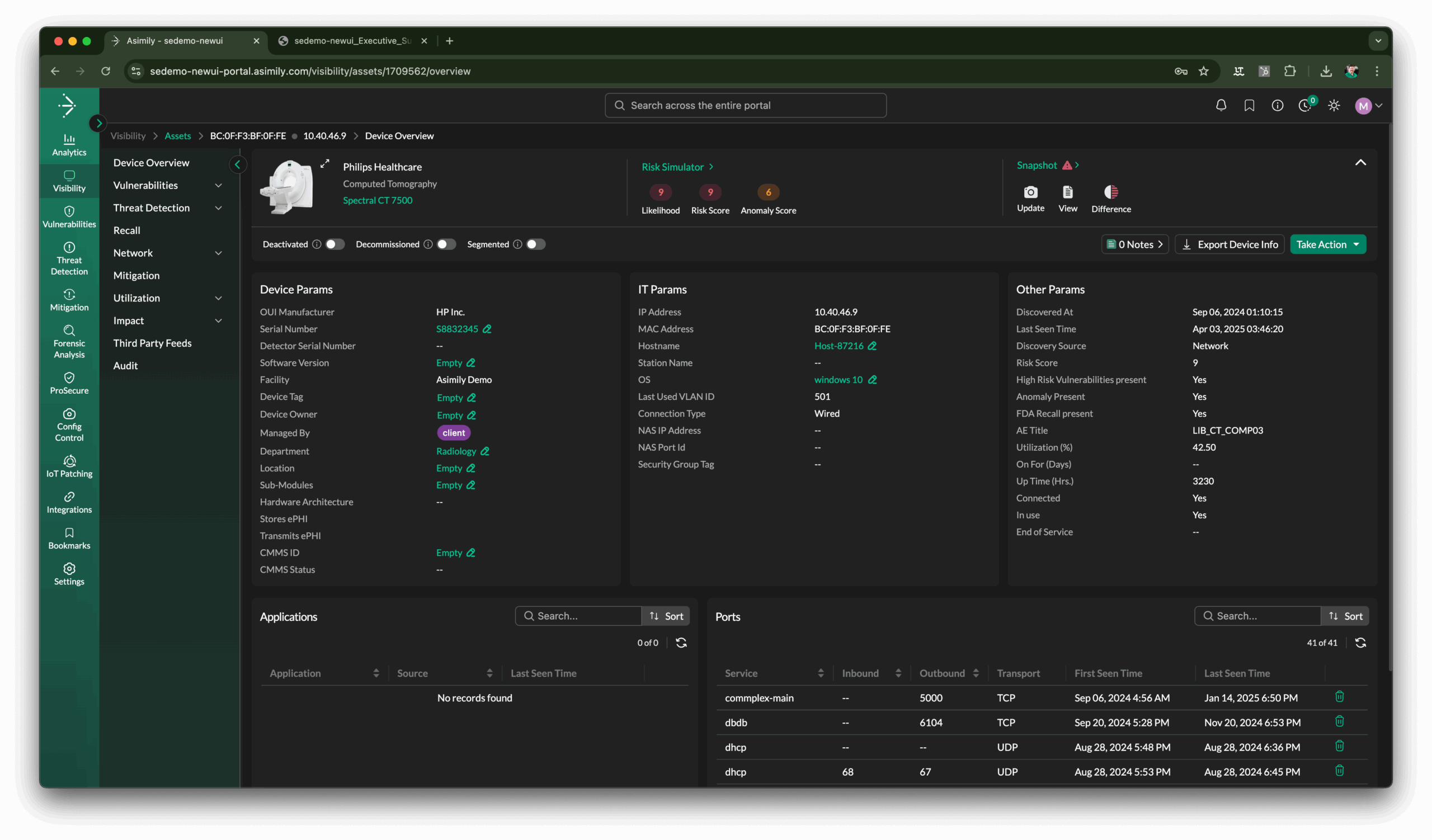Click the Sort button in Applications
Screen dimensions: 1432x840
666,616
